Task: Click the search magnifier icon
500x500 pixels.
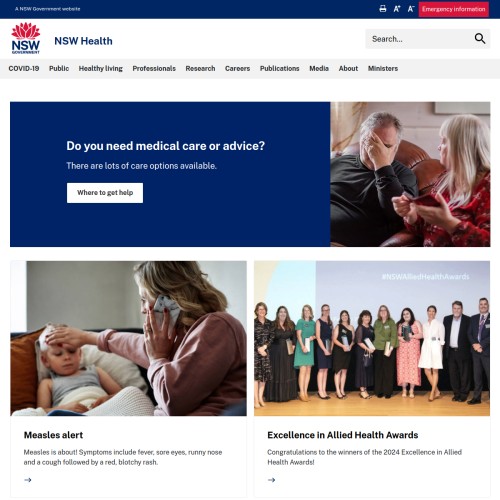Action: 480,39
